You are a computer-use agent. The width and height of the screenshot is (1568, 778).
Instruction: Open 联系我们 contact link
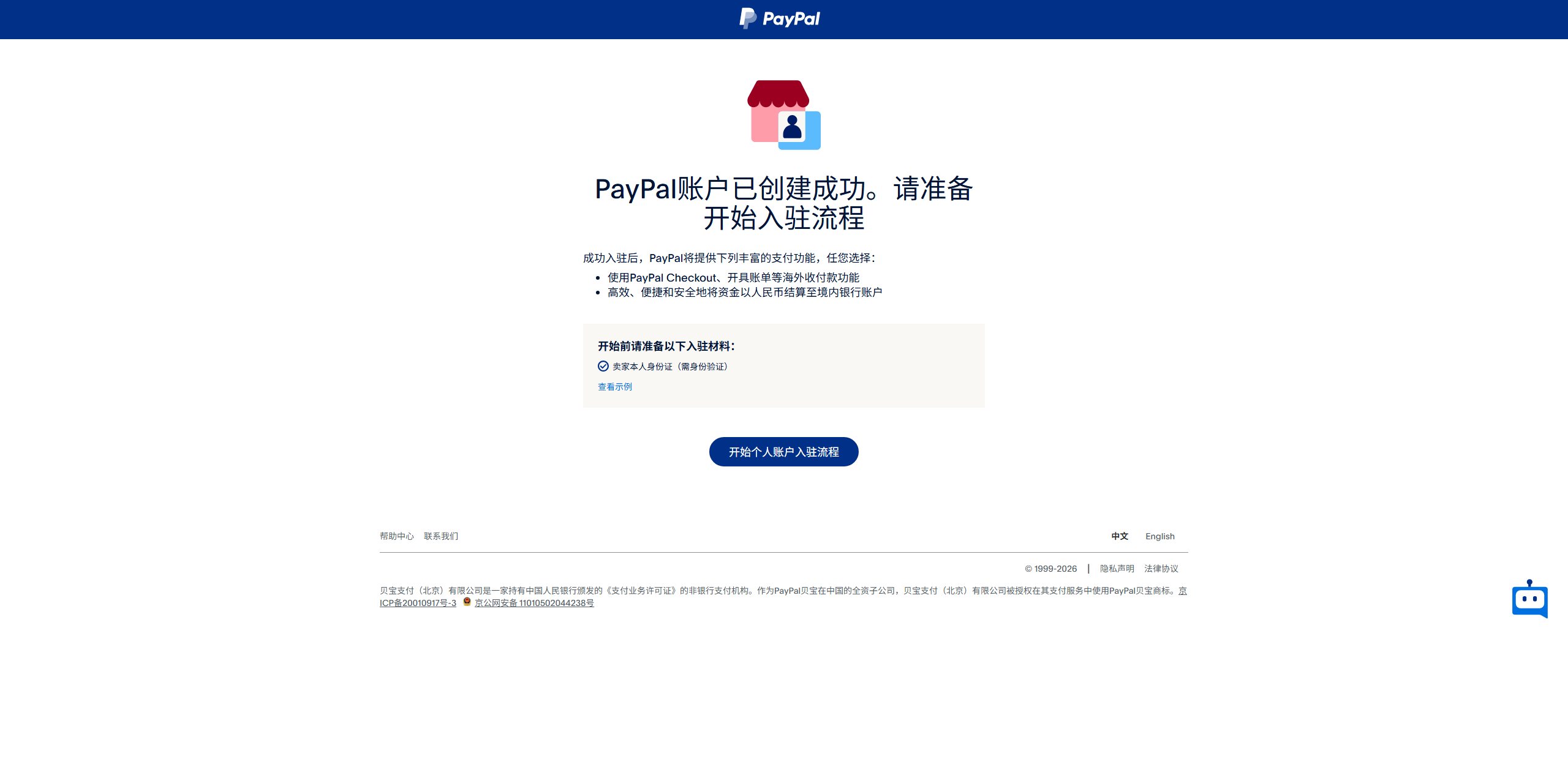[x=441, y=536]
